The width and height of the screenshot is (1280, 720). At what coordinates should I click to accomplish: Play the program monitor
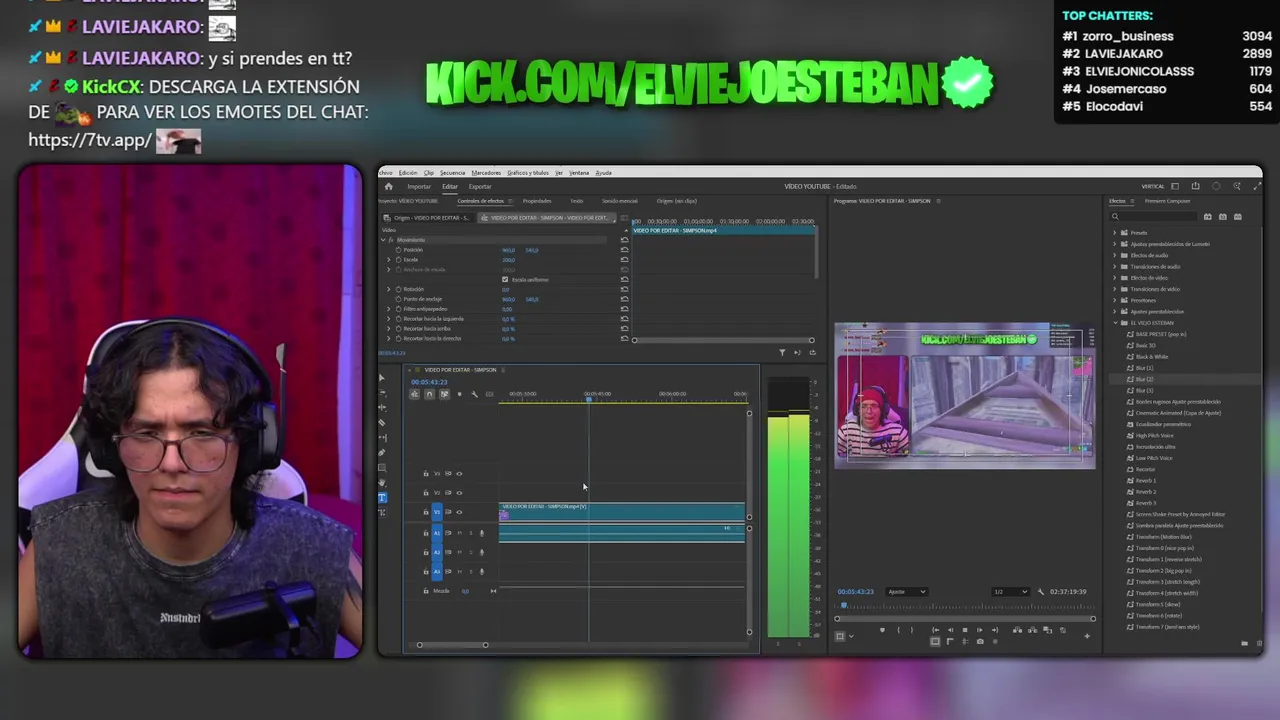(965, 630)
